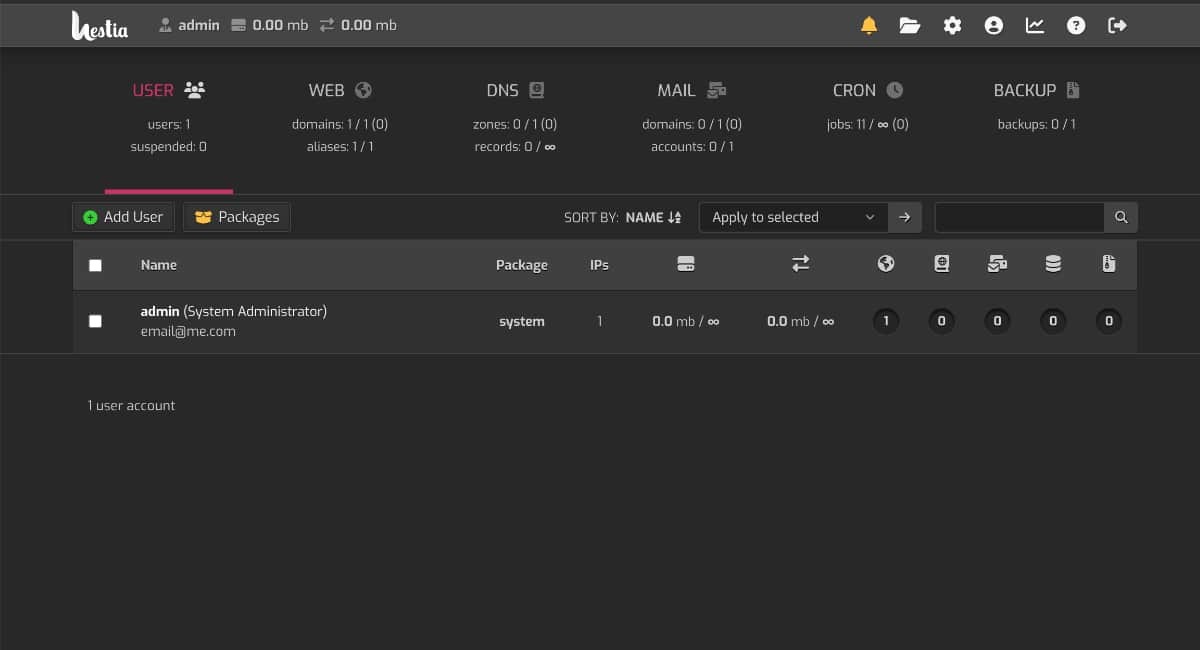Go to the DNS tab

[x=514, y=90]
